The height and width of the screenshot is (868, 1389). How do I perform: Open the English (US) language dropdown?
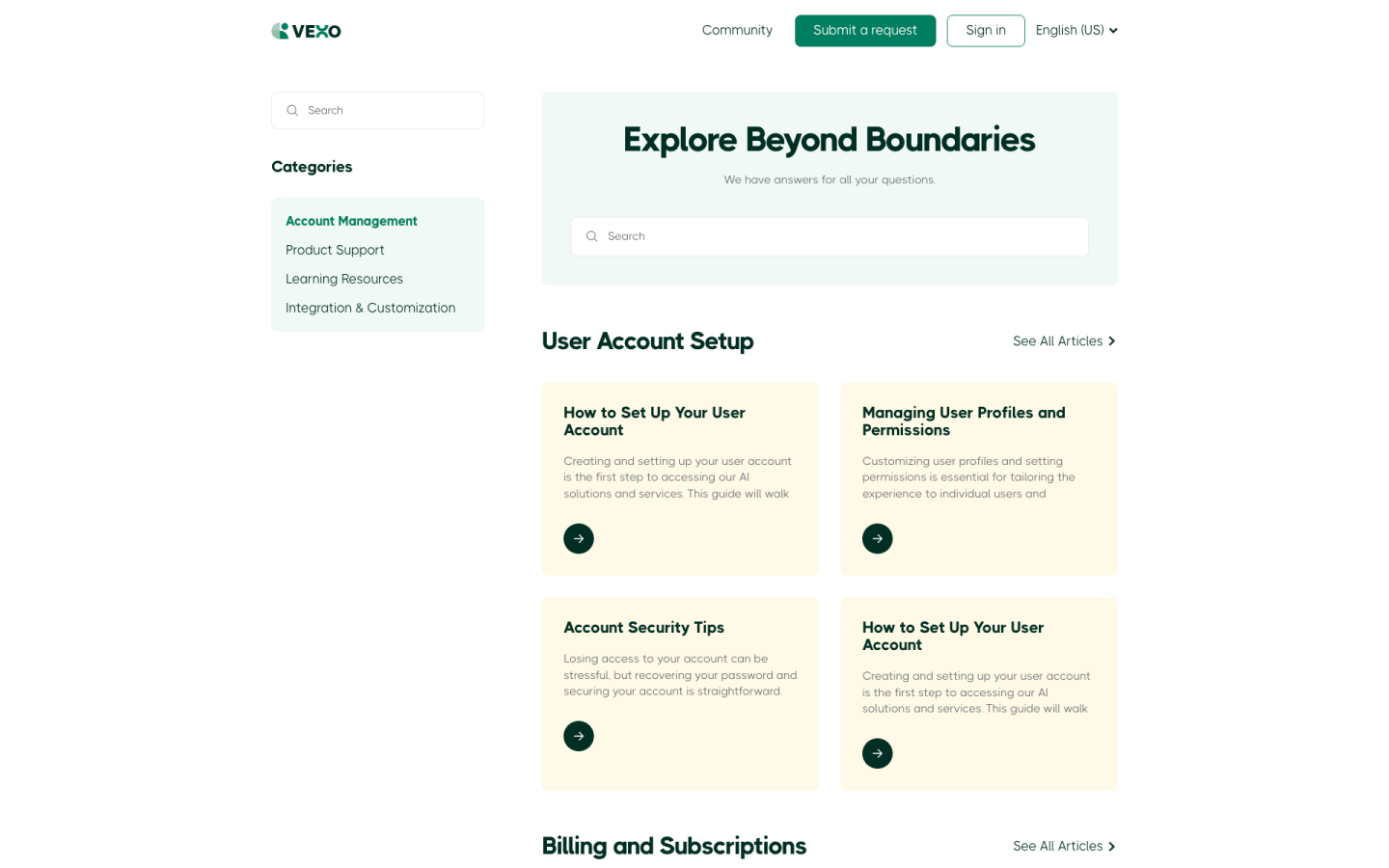point(1076,31)
